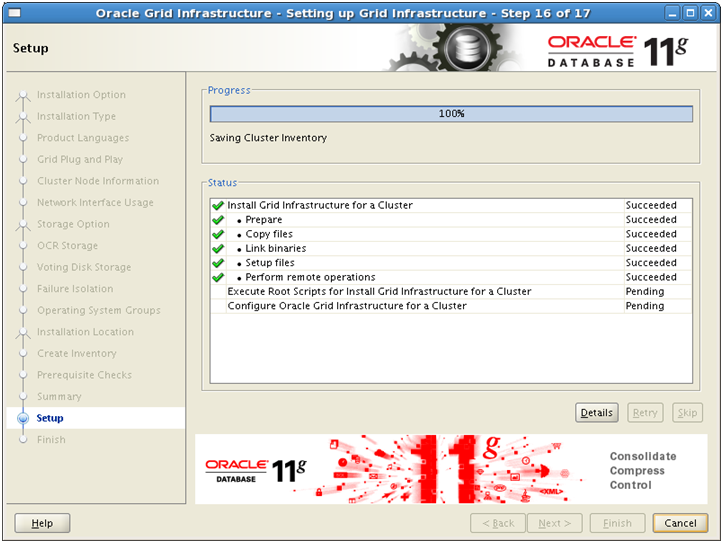Click the Skip button
Image resolution: width=723 pixels, height=543 pixels.
click(687, 413)
